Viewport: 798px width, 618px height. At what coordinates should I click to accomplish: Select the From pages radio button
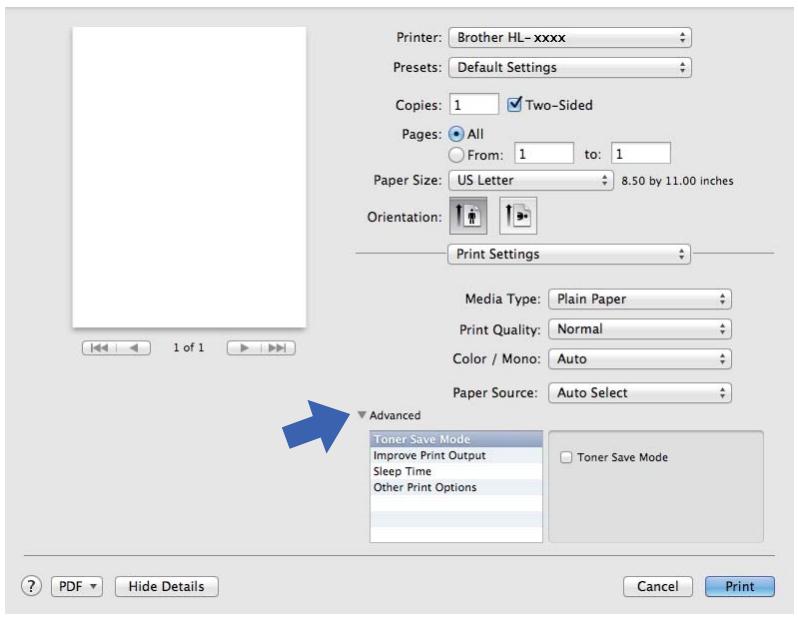pyautogui.click(x=456, y=154)
